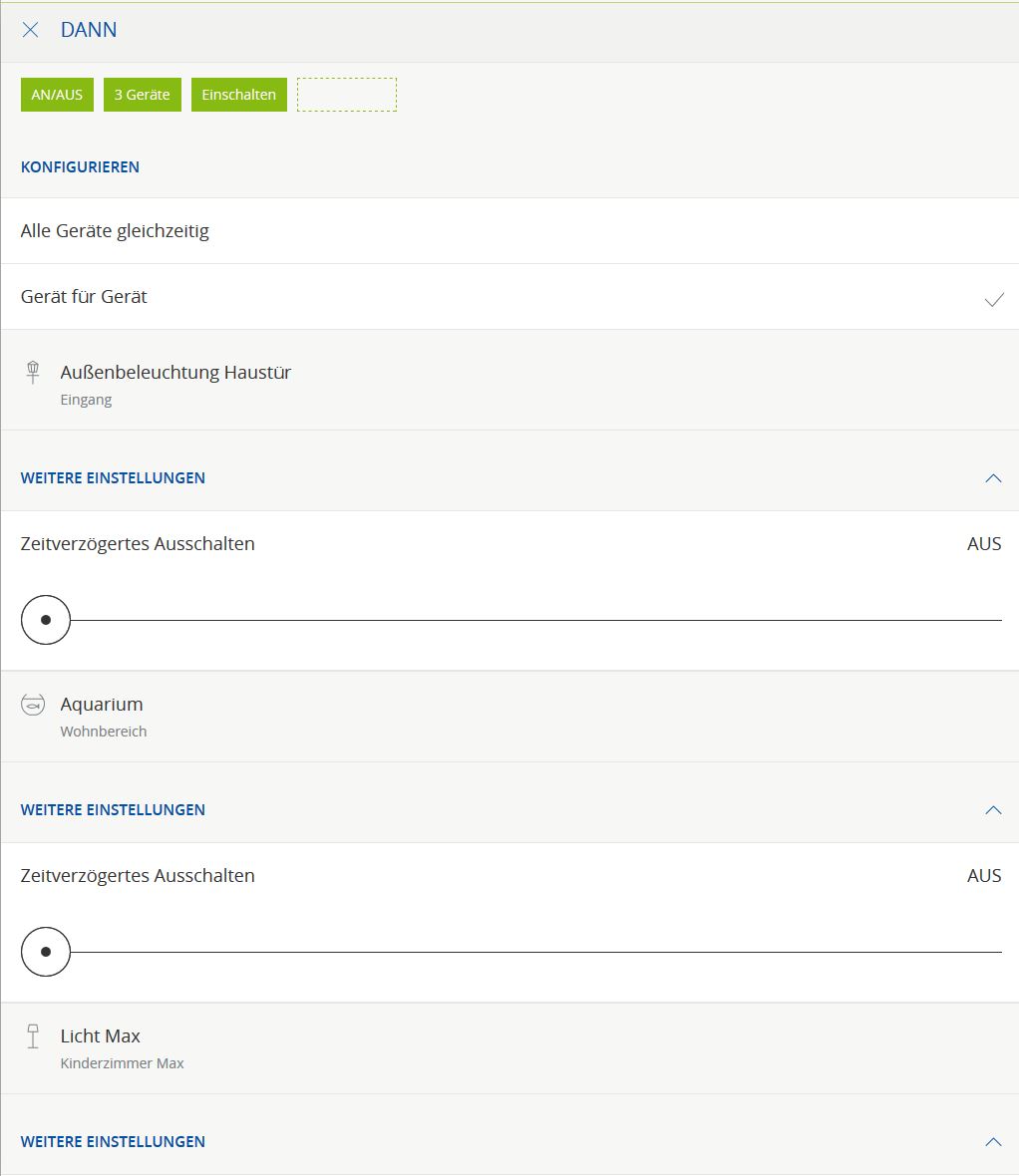Open the Außenbeleuchtung Haustür device entry
1019x1176 pixels.
pyautogui.click(x=175, y=384)
